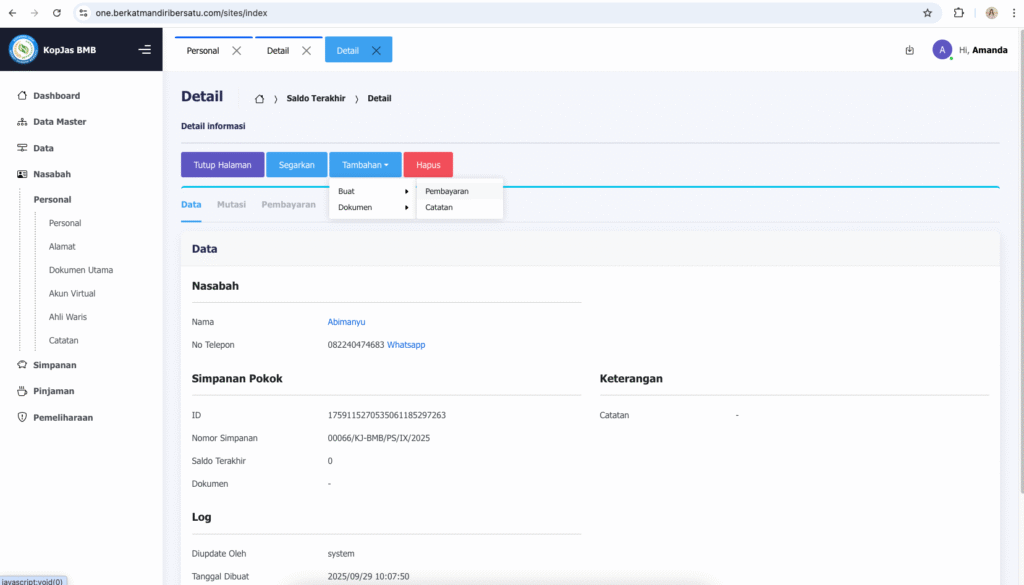Reload the page in browser
1024x585 pixels.
(56, 13)
